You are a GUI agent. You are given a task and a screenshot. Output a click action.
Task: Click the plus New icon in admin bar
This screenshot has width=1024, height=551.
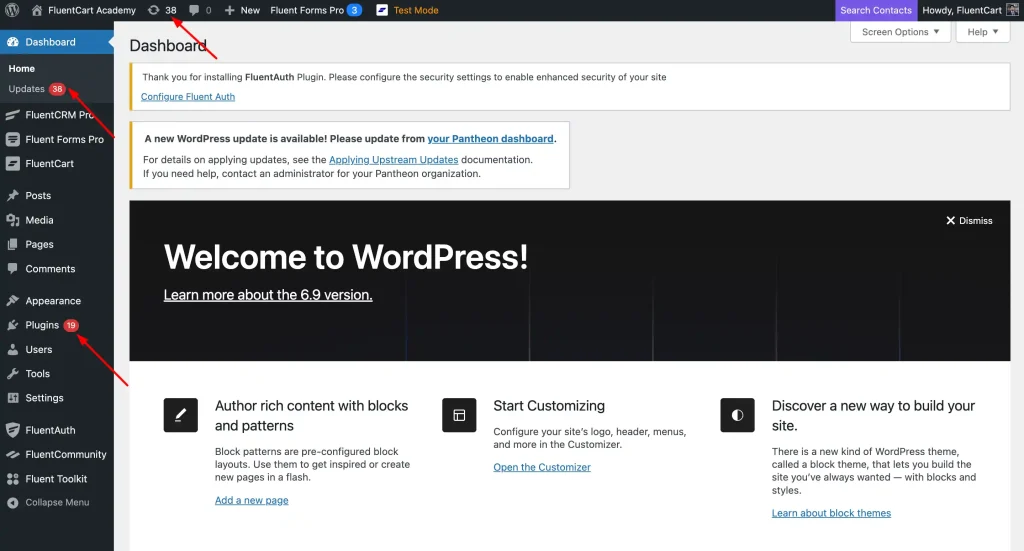pyautogui.click(x=229, y=10)
